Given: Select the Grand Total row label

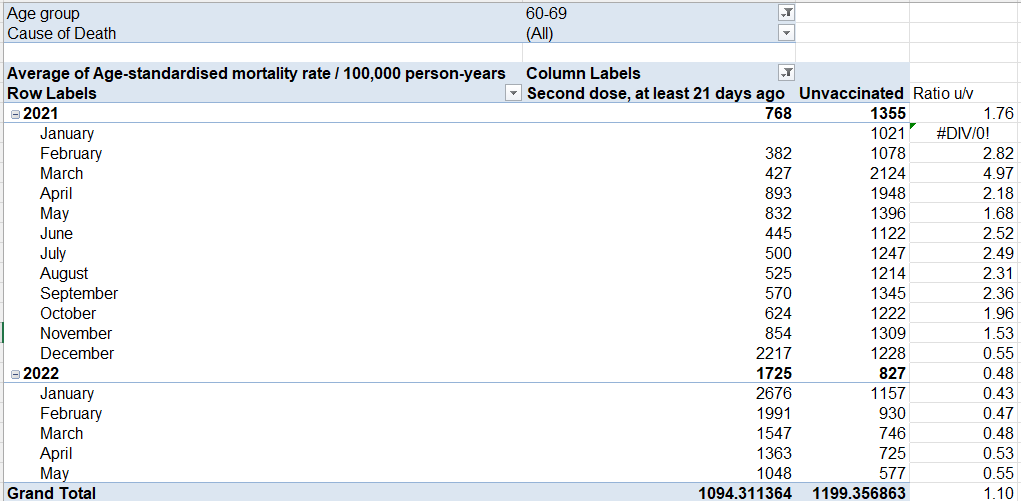Looking at the screenshot, I should click(263, 493).
